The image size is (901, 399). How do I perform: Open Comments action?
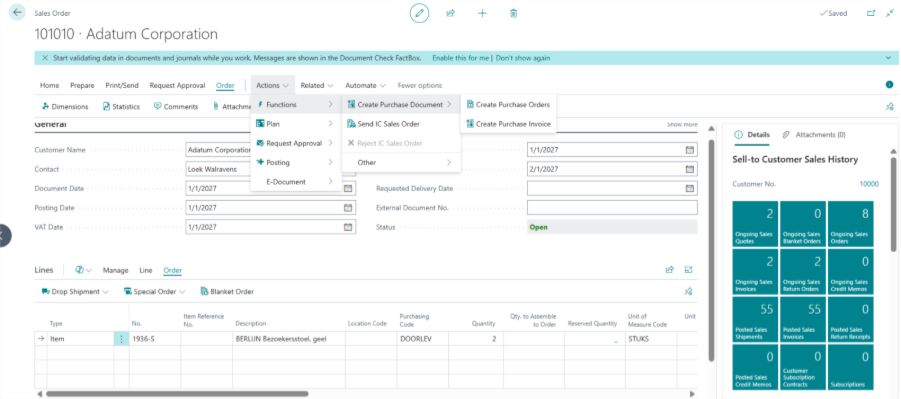(x=176, y=106)
